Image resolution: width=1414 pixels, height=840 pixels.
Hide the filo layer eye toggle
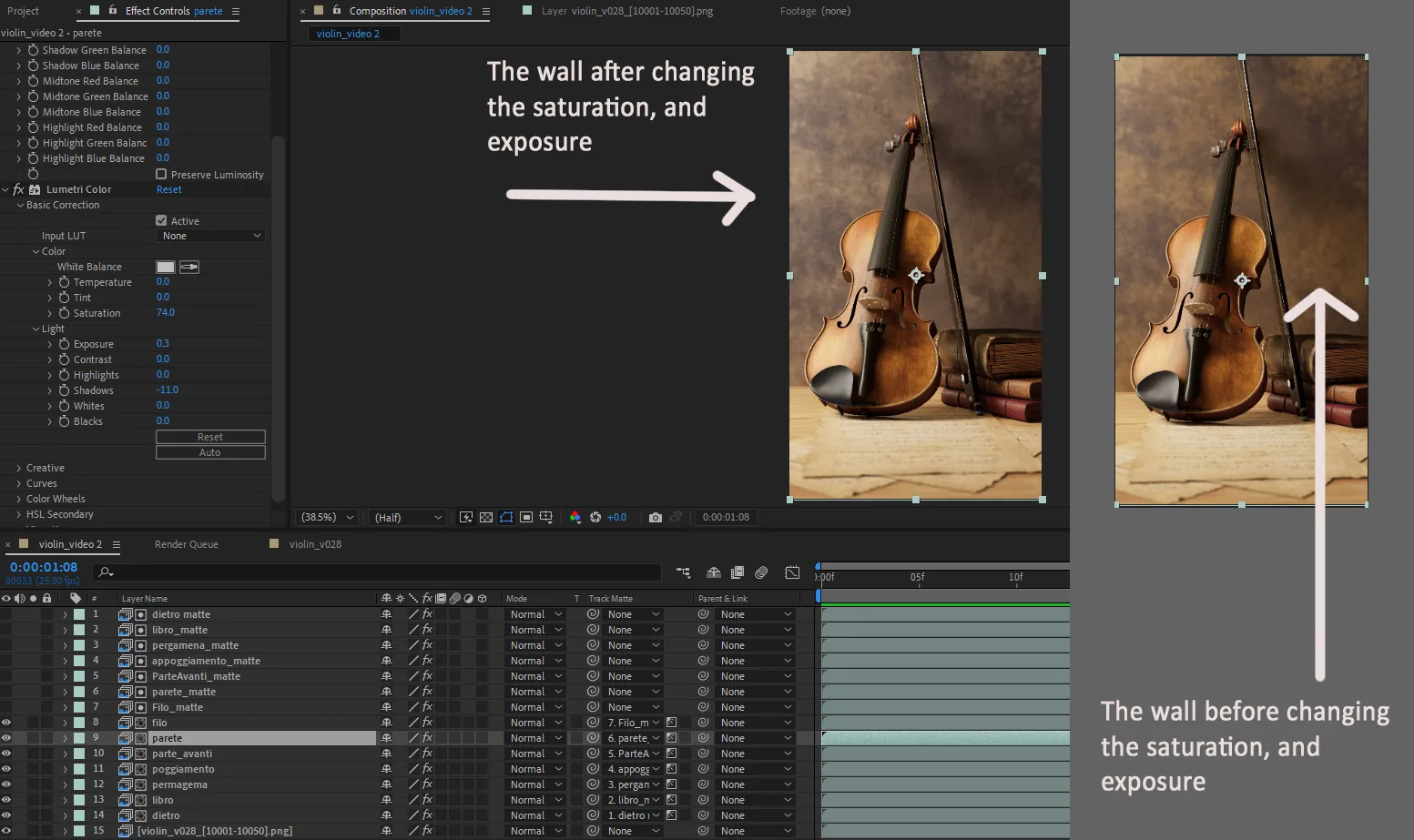(6, 723)
